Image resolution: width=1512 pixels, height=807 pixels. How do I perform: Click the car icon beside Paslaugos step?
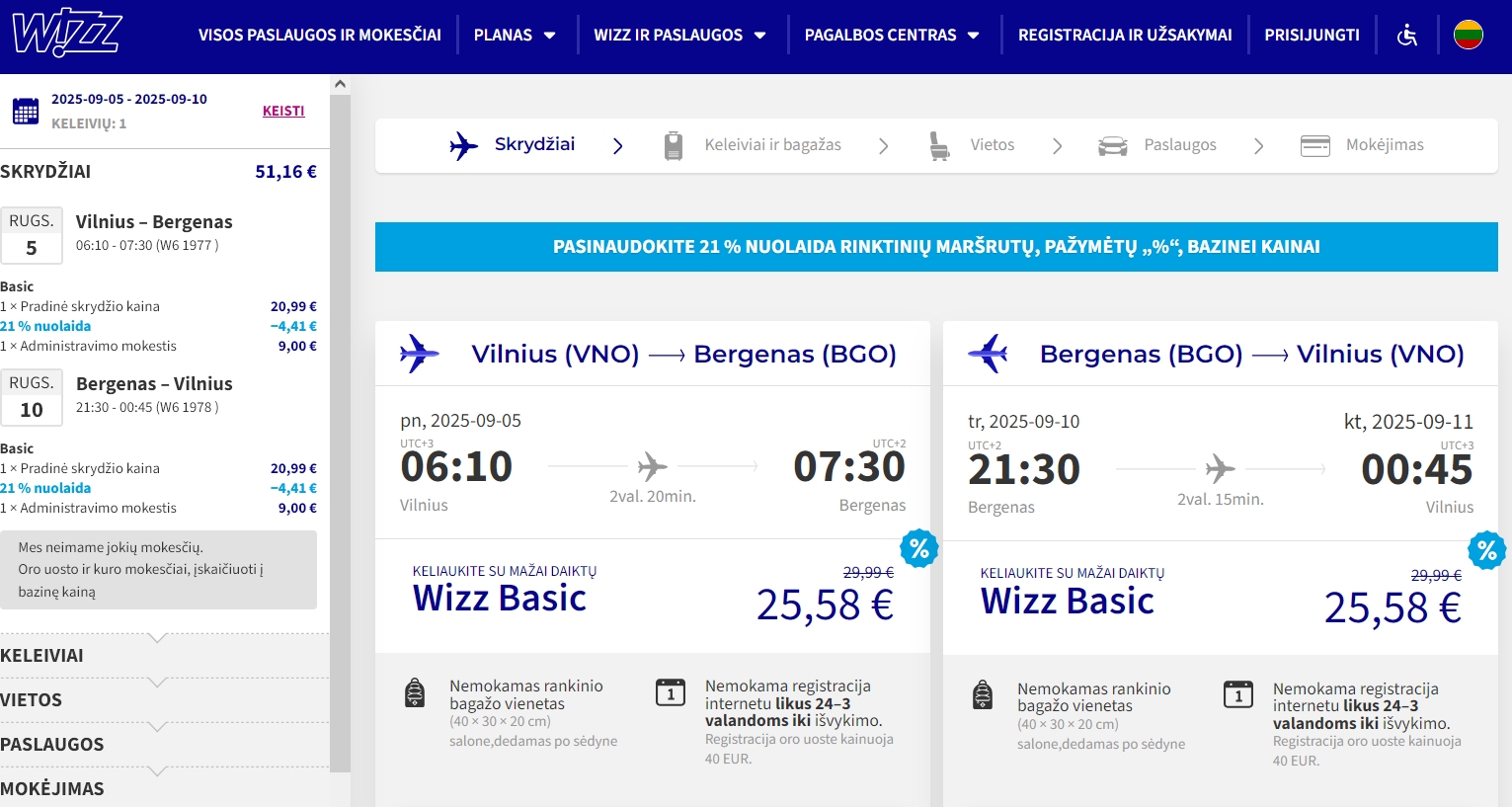pyautogui.click(x=1113, y=146)
